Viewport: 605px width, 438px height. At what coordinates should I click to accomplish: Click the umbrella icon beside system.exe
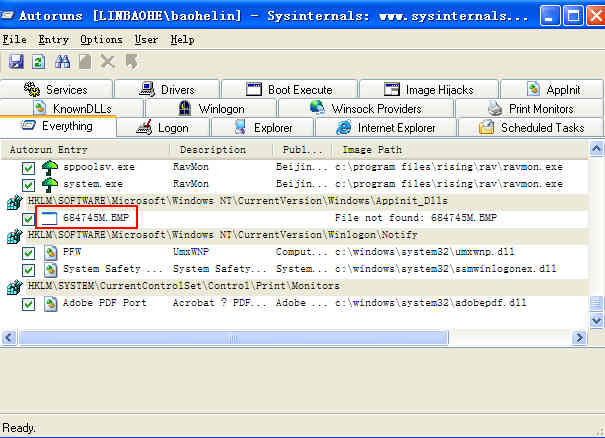coord(50,185)
